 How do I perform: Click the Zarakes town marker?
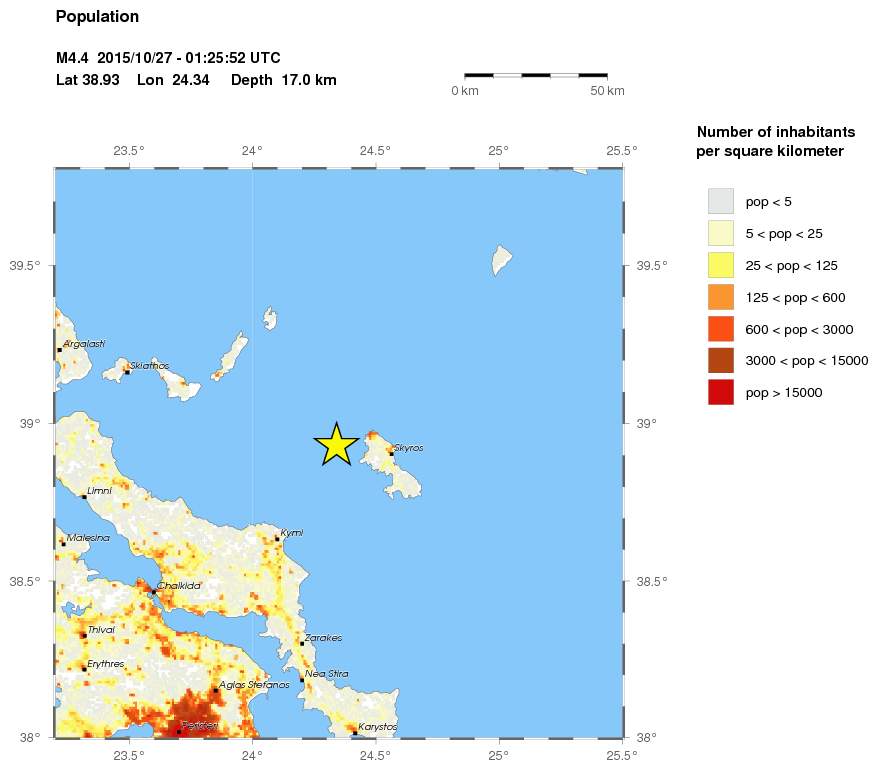302,643
